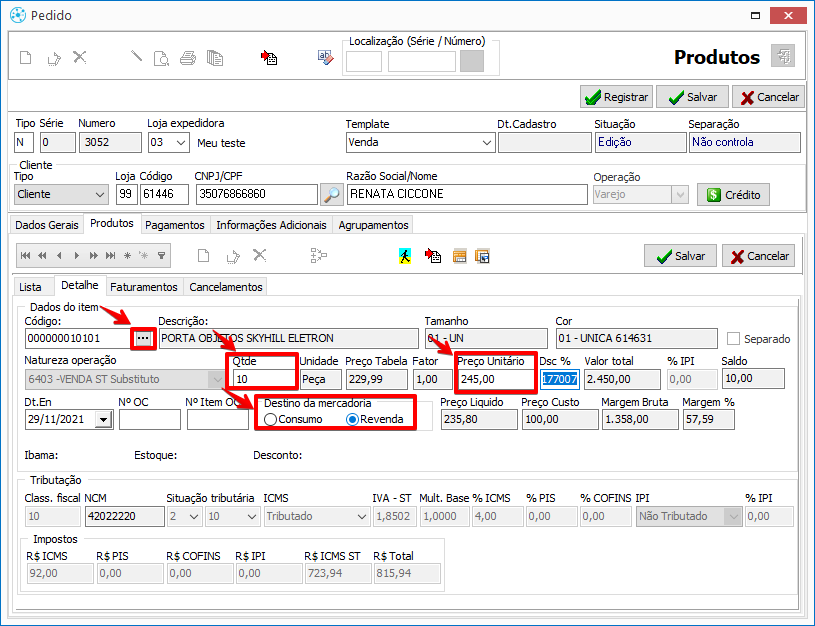Screen dimensions: 815x626
Task: Open the IPI Não Tributado dropdown
Action: point(733,517)
